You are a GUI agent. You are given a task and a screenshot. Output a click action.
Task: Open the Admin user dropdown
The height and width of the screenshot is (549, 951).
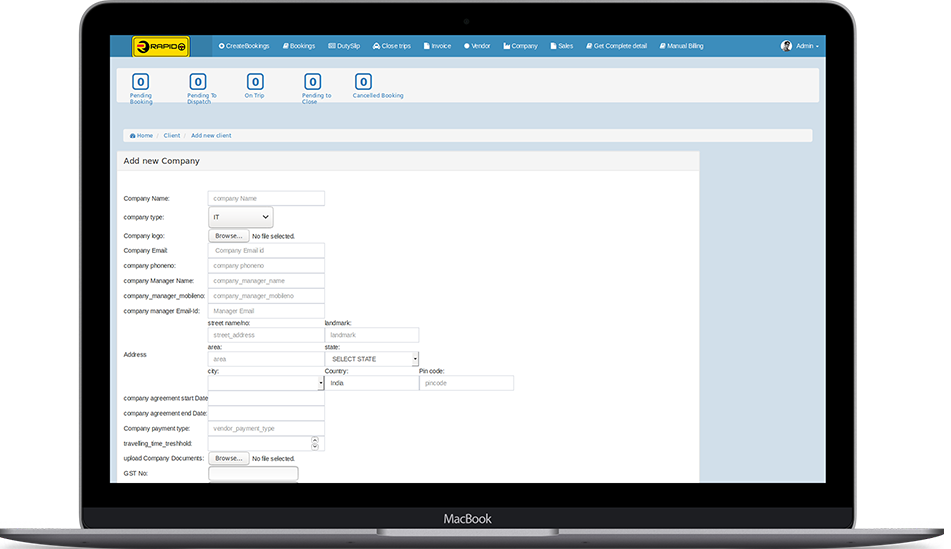801,46
